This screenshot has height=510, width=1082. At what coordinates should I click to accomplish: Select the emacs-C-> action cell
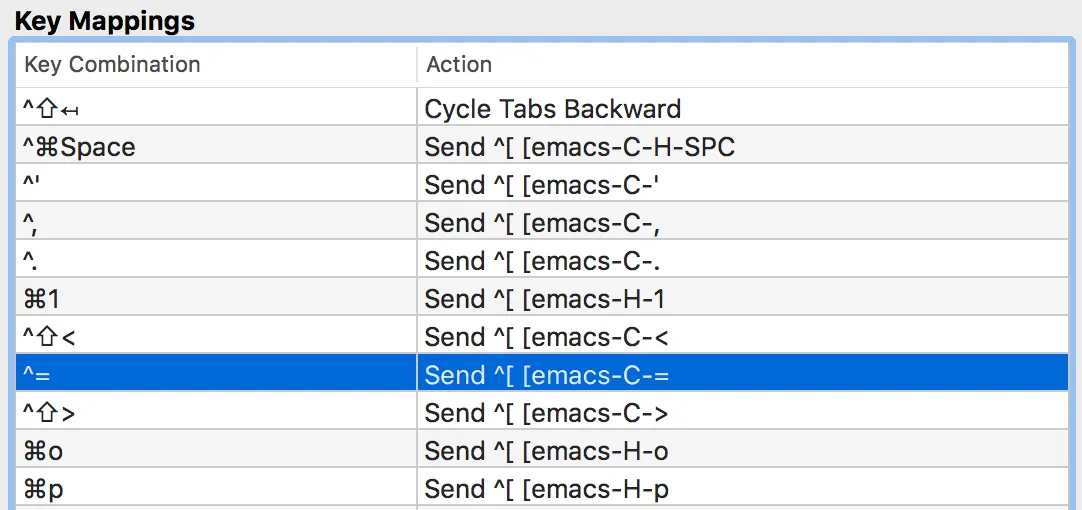tap(546, 413)
